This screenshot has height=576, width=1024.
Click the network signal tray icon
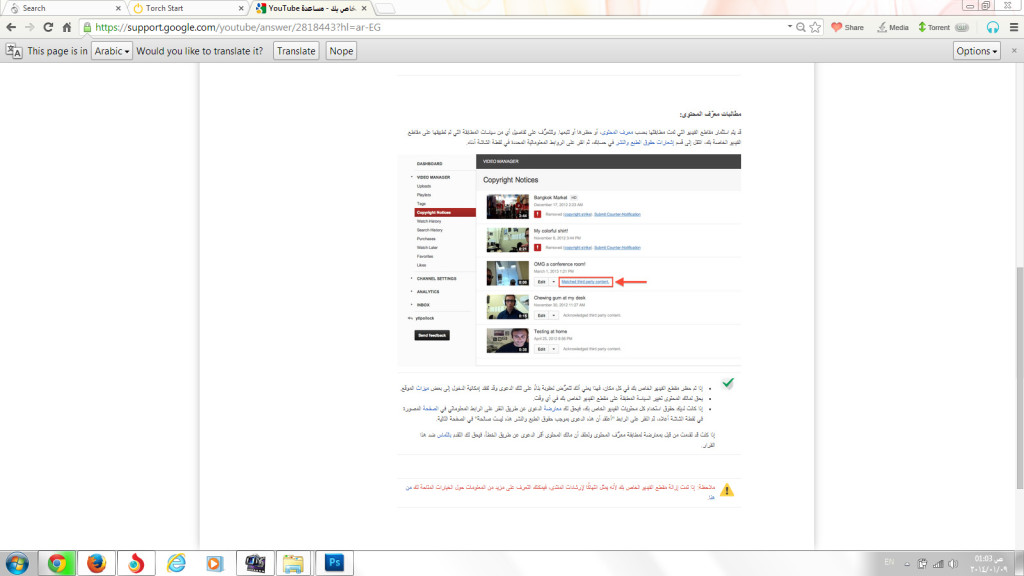pos(938,564)
